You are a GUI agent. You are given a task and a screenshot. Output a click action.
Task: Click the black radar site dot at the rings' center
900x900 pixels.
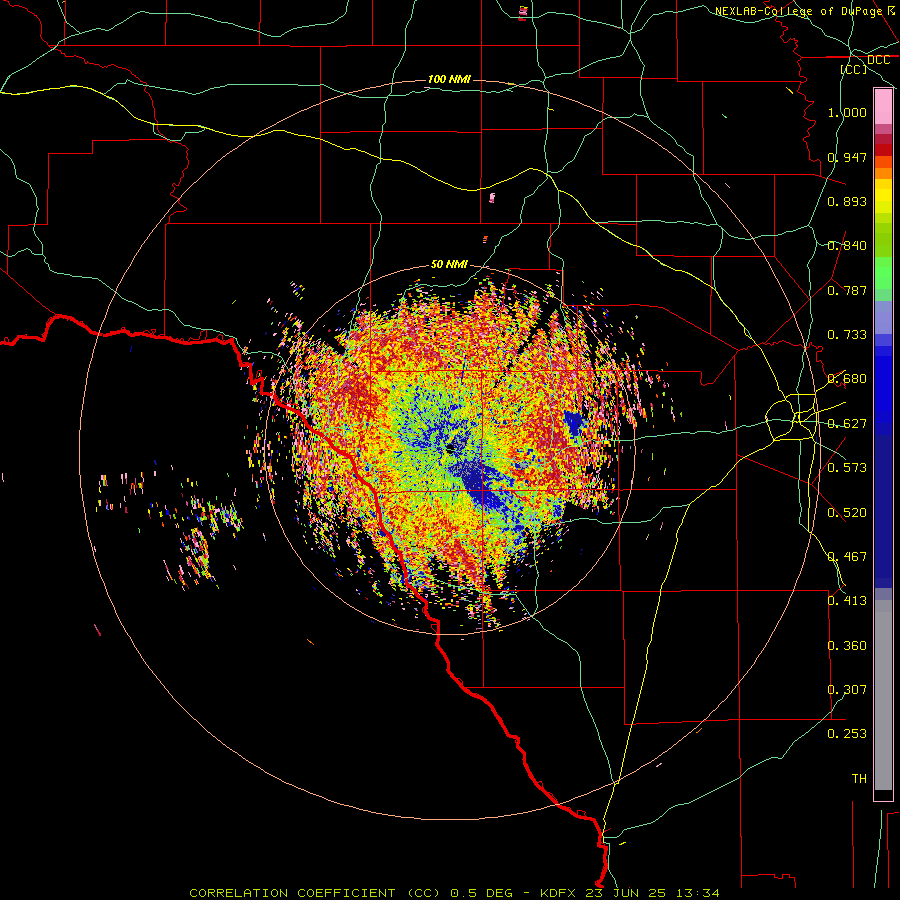(x=451, y=447)
